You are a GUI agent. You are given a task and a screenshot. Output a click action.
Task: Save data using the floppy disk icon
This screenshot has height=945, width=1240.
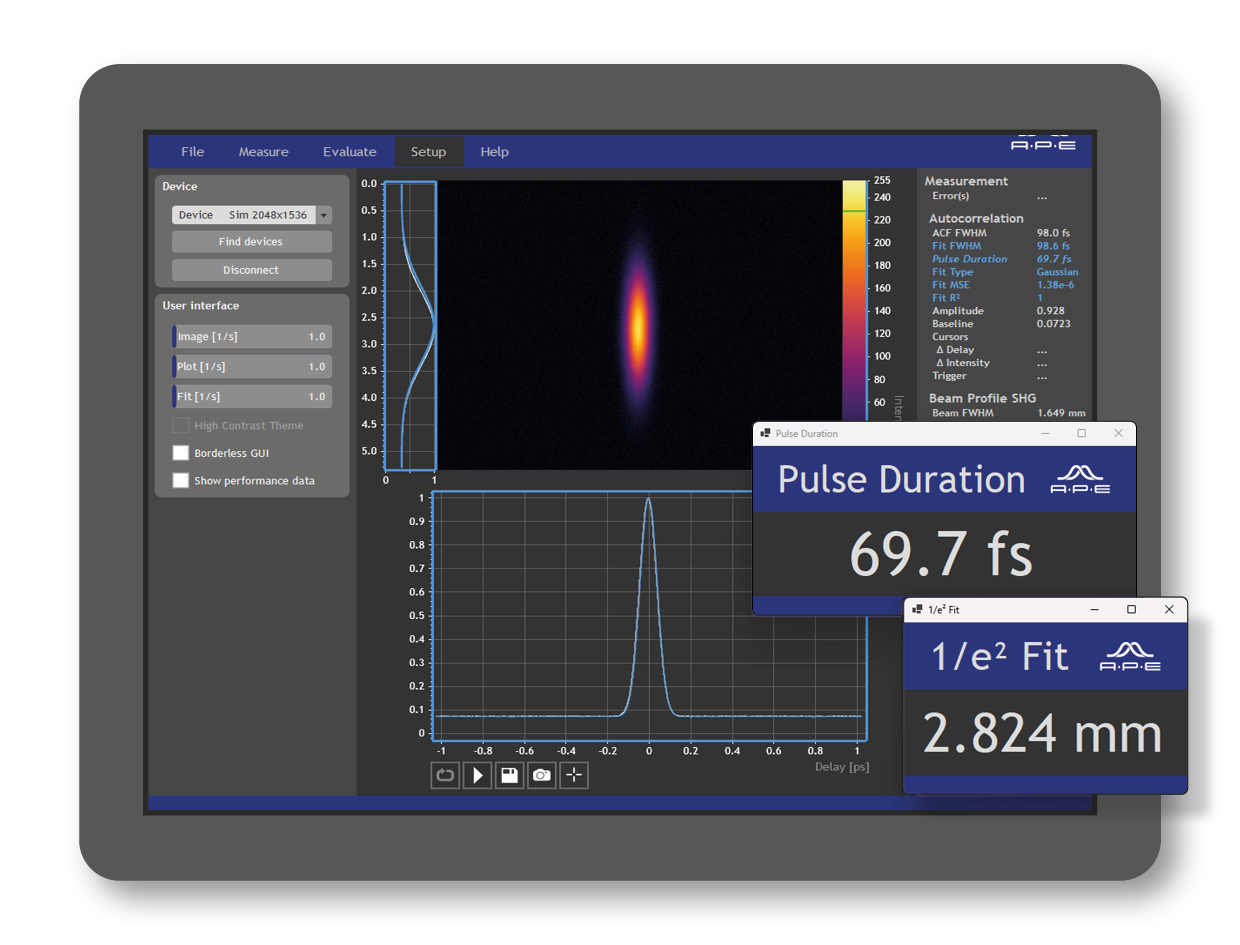click(x=509, y=775)
